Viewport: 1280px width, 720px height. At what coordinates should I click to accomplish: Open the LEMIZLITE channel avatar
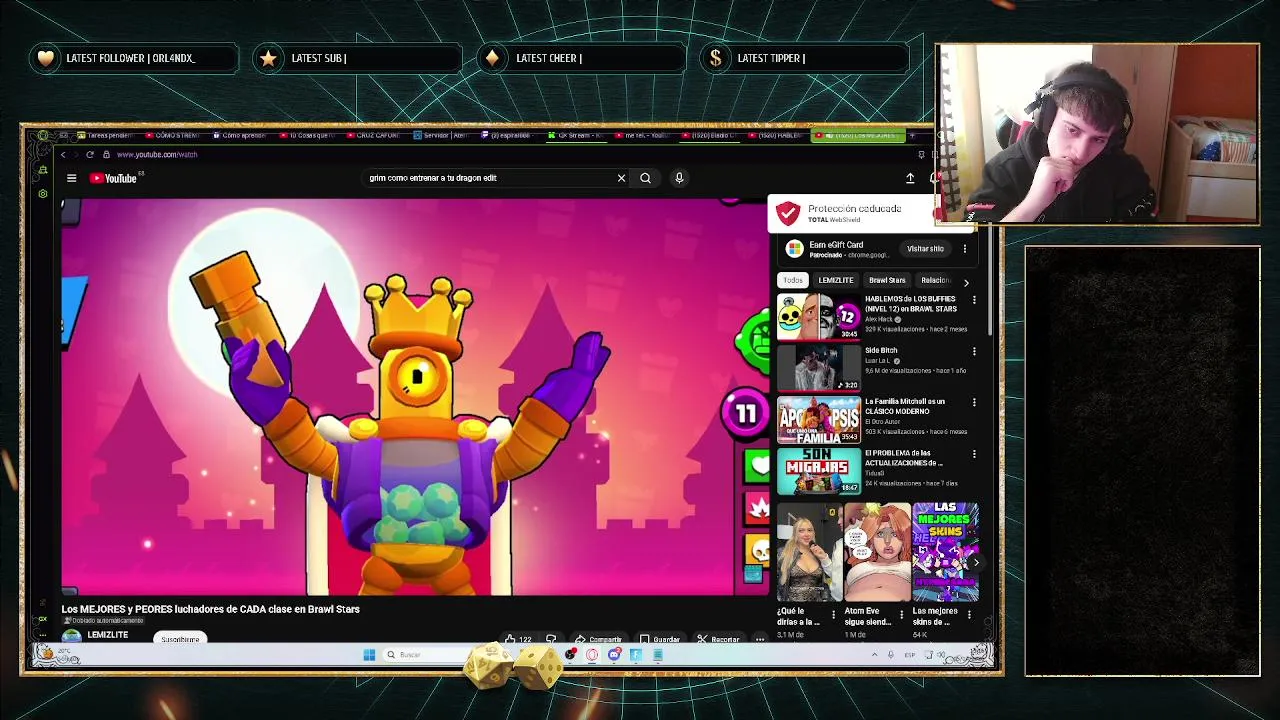pyautogui.click(x=71, y=637)
